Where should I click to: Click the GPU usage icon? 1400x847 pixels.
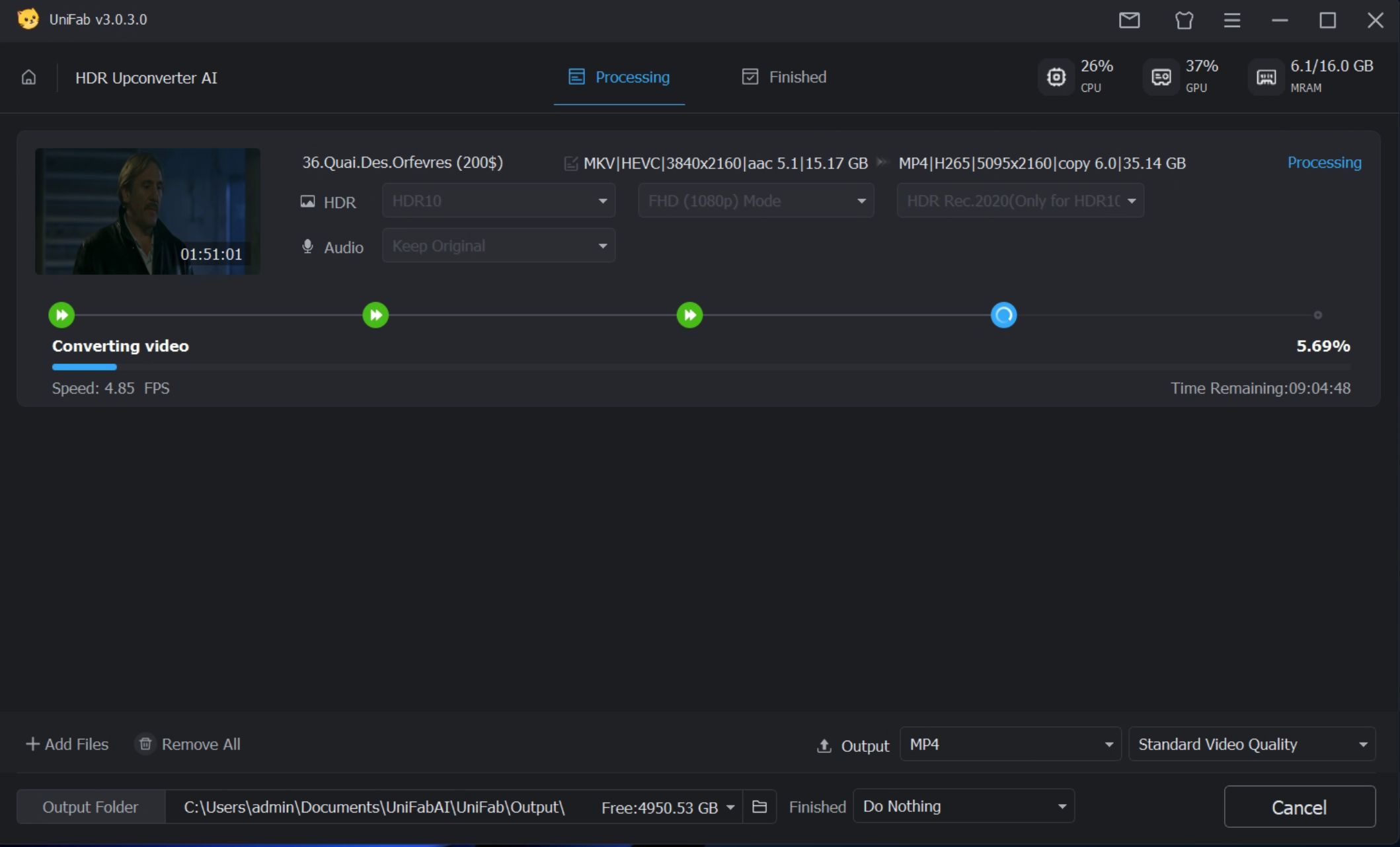click(x=1161, y=77)
